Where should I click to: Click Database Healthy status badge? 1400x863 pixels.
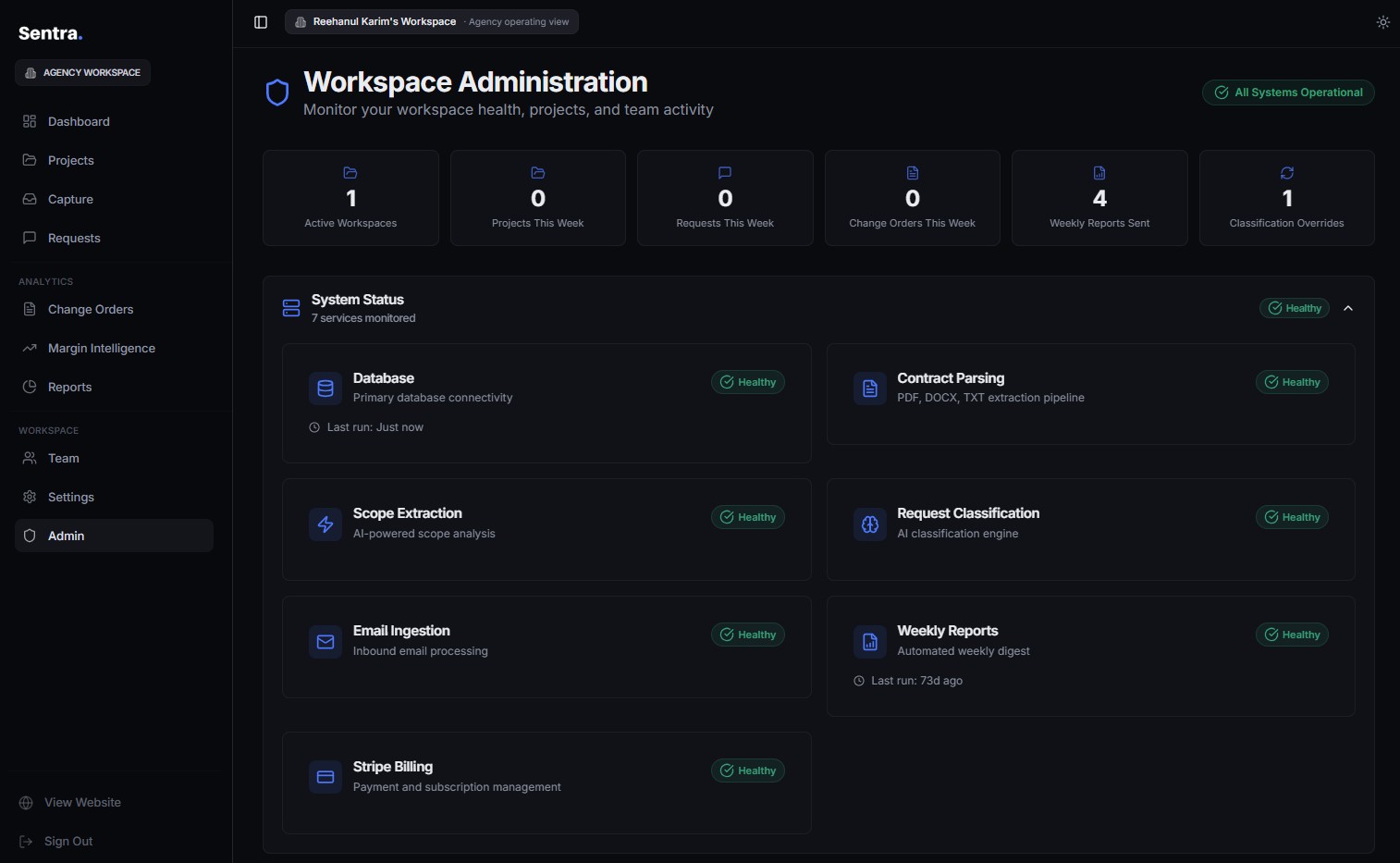point(748,382)
